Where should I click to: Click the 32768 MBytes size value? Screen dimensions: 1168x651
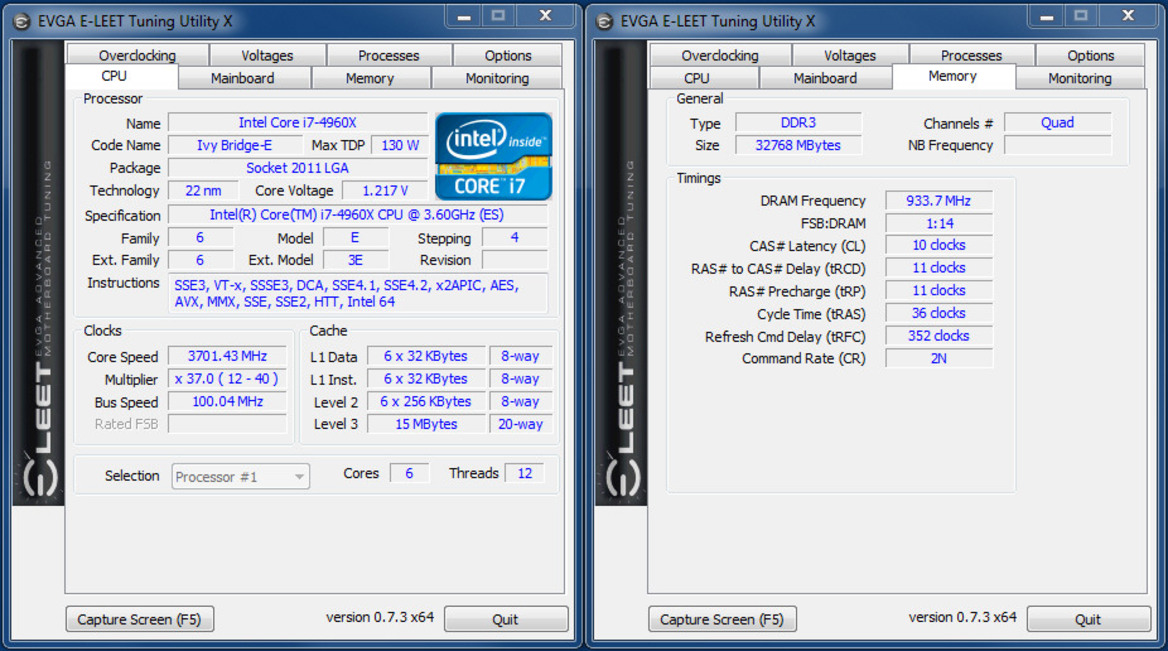pyautogui.click(x=798, y=145)
